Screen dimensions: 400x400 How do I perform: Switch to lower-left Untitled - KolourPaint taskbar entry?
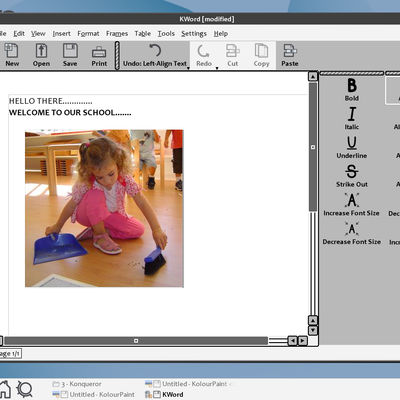pyautogui.click(x=94, y=394)
